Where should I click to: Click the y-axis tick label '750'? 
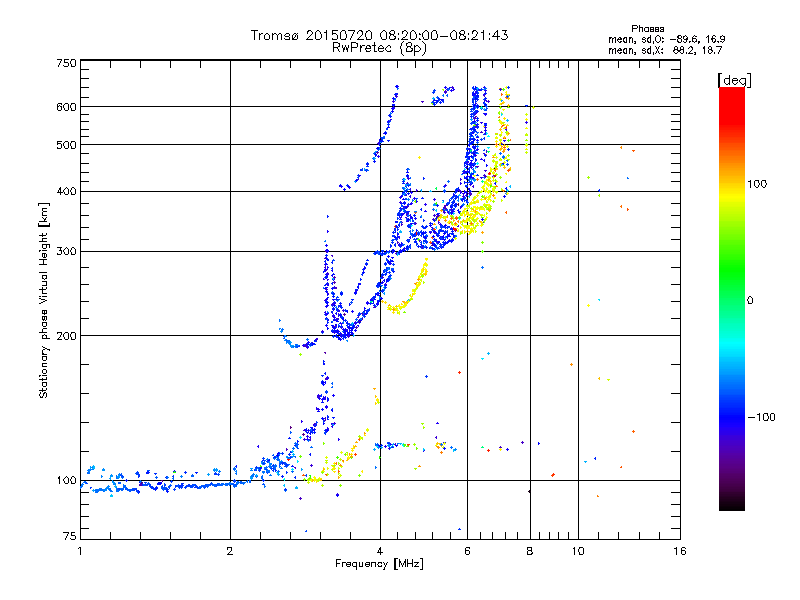66,63
